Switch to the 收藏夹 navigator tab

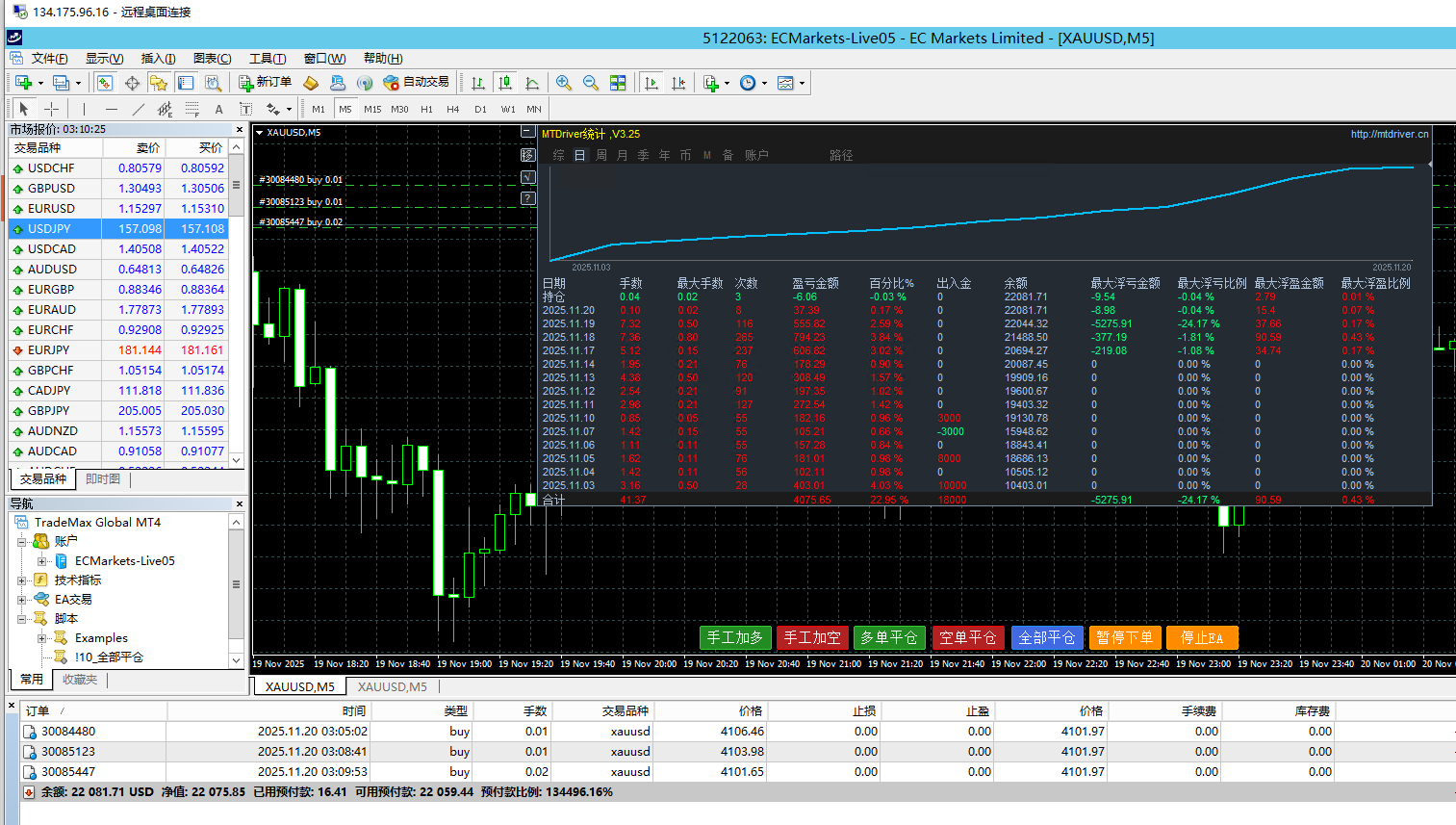80,680
